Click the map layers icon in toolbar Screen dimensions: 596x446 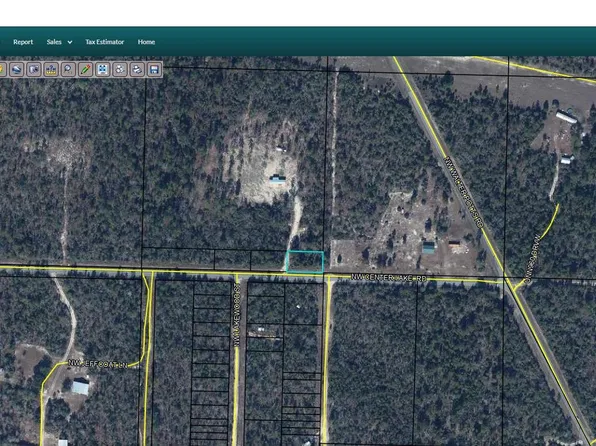17,69
